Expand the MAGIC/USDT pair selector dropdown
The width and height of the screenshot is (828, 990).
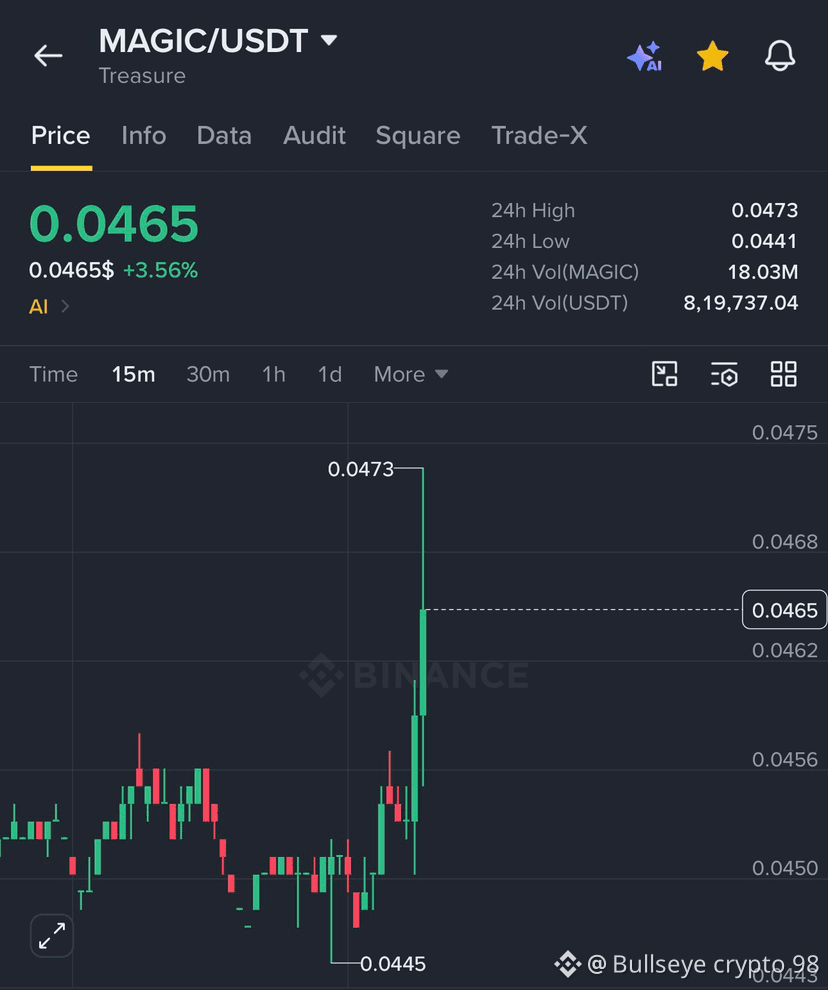pyautogui.click(x=329, y=40)
